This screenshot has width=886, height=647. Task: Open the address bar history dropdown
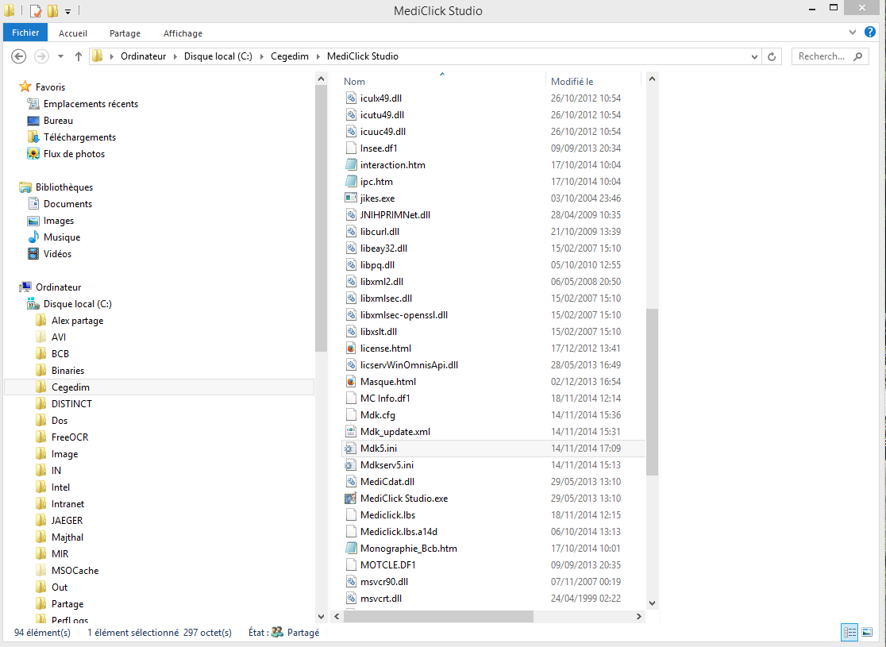754,57
